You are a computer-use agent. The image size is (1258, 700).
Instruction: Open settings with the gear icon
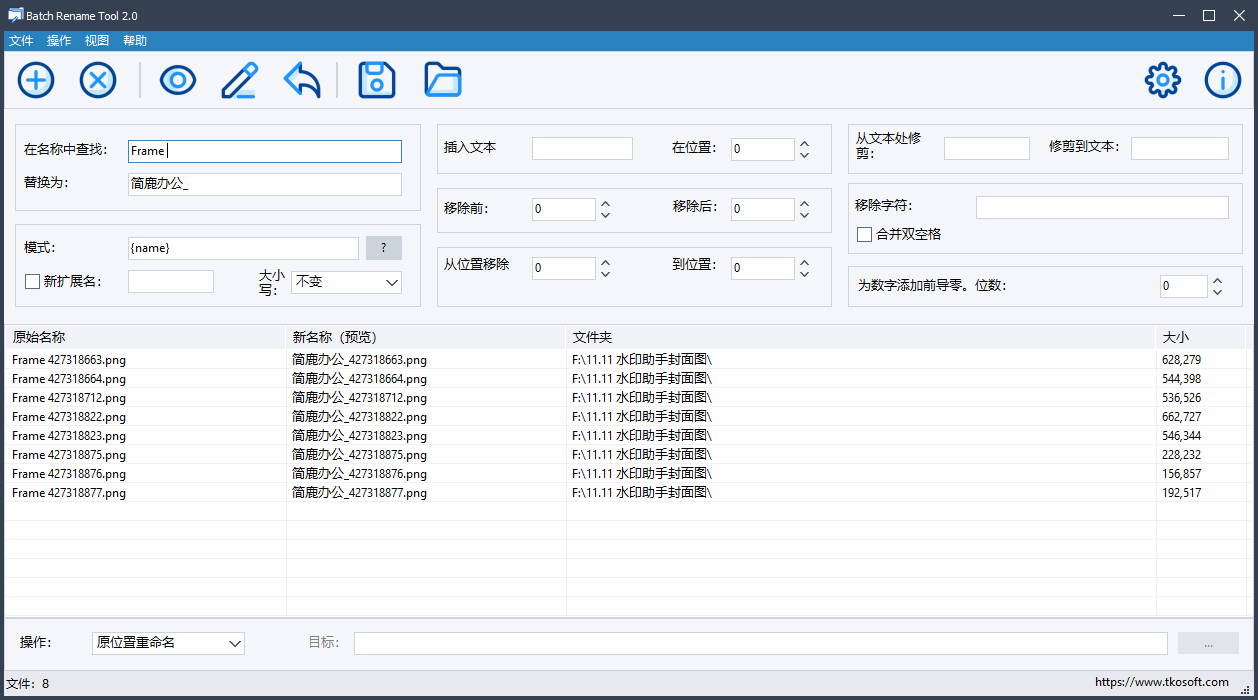[x=1163, y=80]
